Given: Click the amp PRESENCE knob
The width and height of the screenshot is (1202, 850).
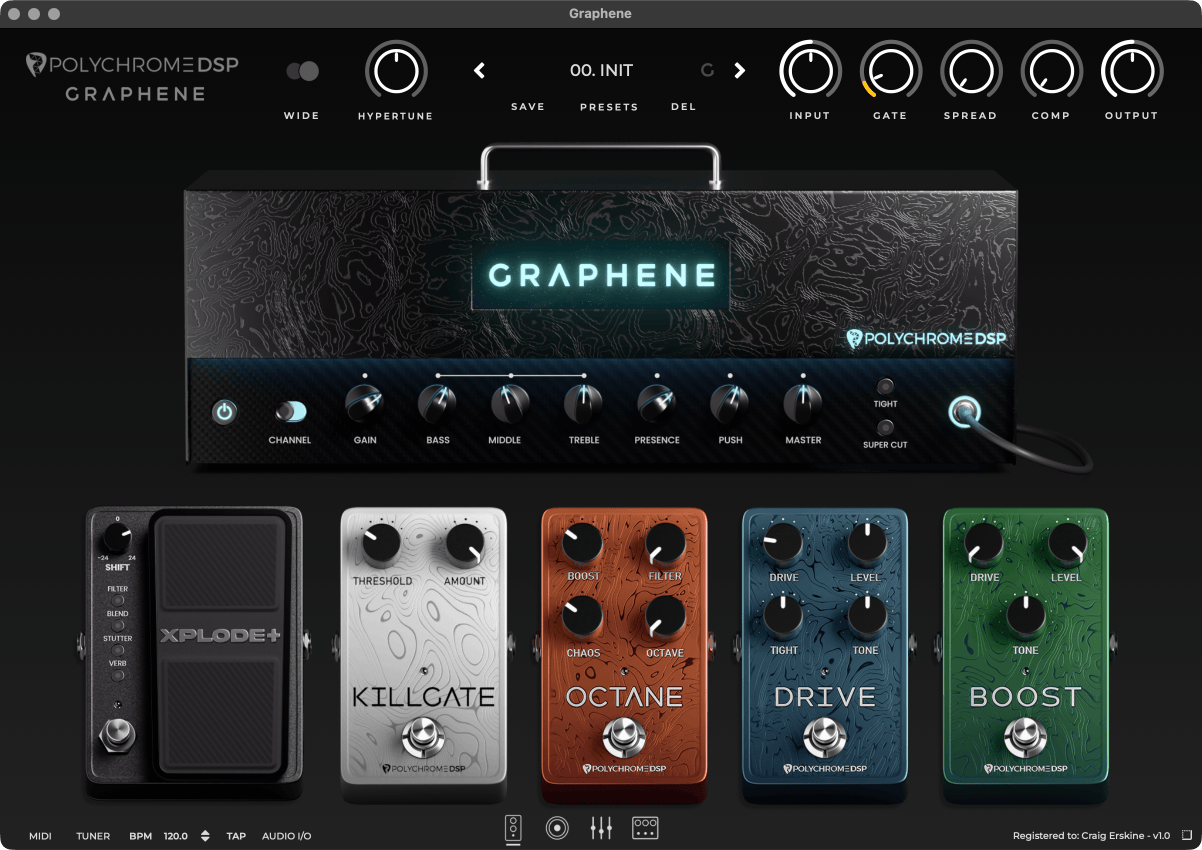Looking at the screenshot, I should [657, 404].
